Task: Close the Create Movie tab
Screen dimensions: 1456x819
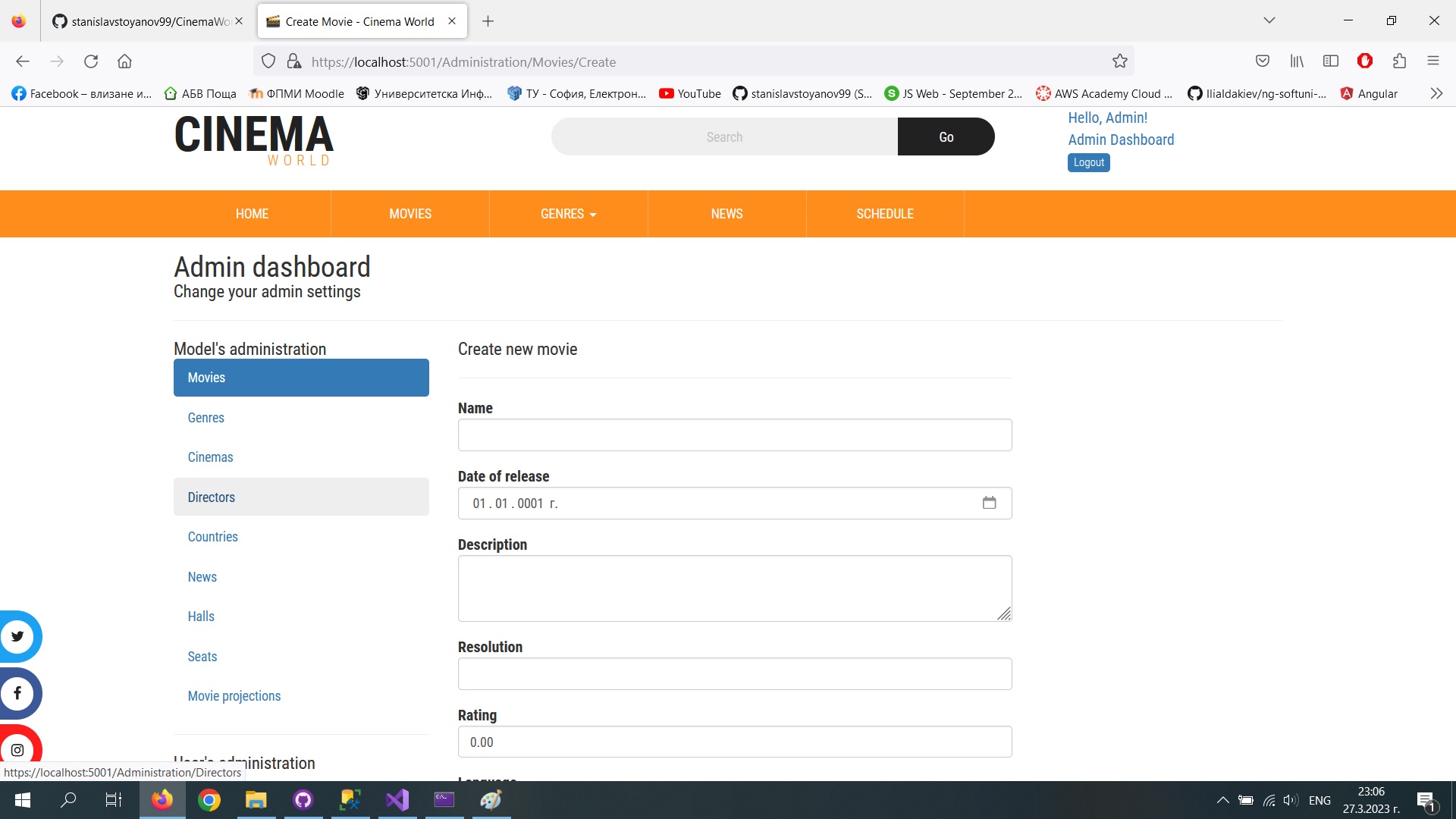Action: (452, 21)
